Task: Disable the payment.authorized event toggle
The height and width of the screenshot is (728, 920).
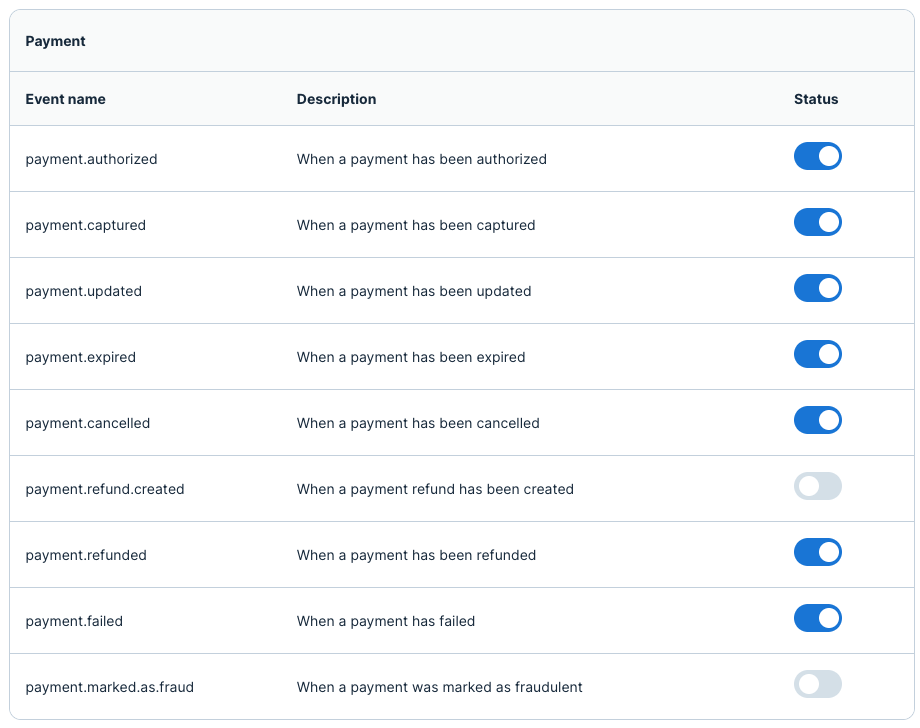Action: pos(817,157)
